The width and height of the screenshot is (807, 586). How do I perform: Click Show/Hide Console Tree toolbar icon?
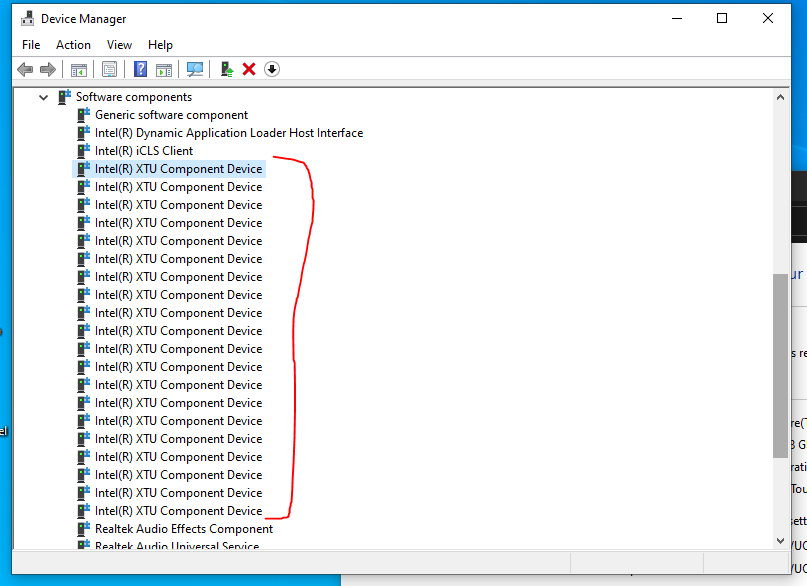79,69
